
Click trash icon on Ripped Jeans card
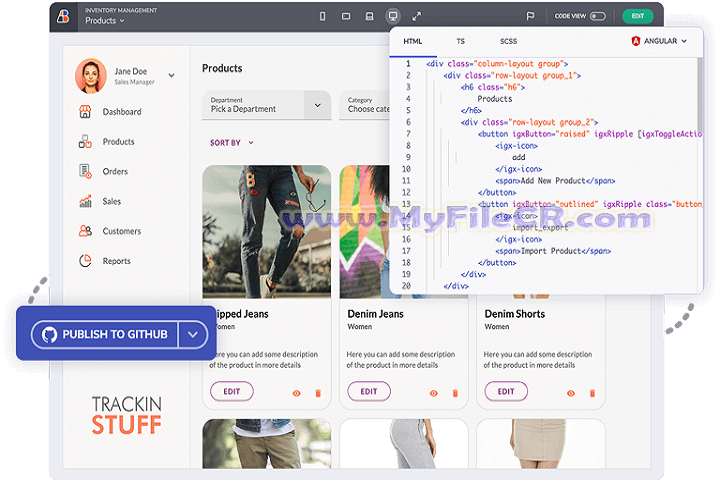point(318,393)
